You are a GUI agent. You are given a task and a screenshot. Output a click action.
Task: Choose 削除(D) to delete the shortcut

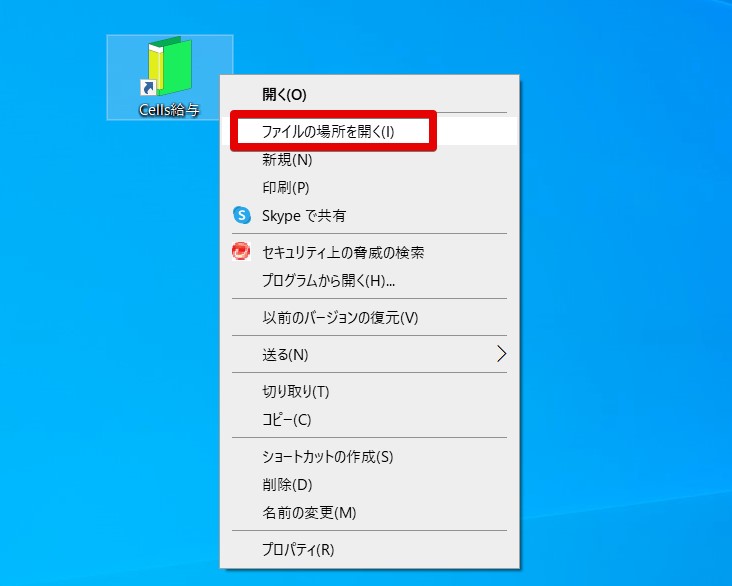coord(287,485)
